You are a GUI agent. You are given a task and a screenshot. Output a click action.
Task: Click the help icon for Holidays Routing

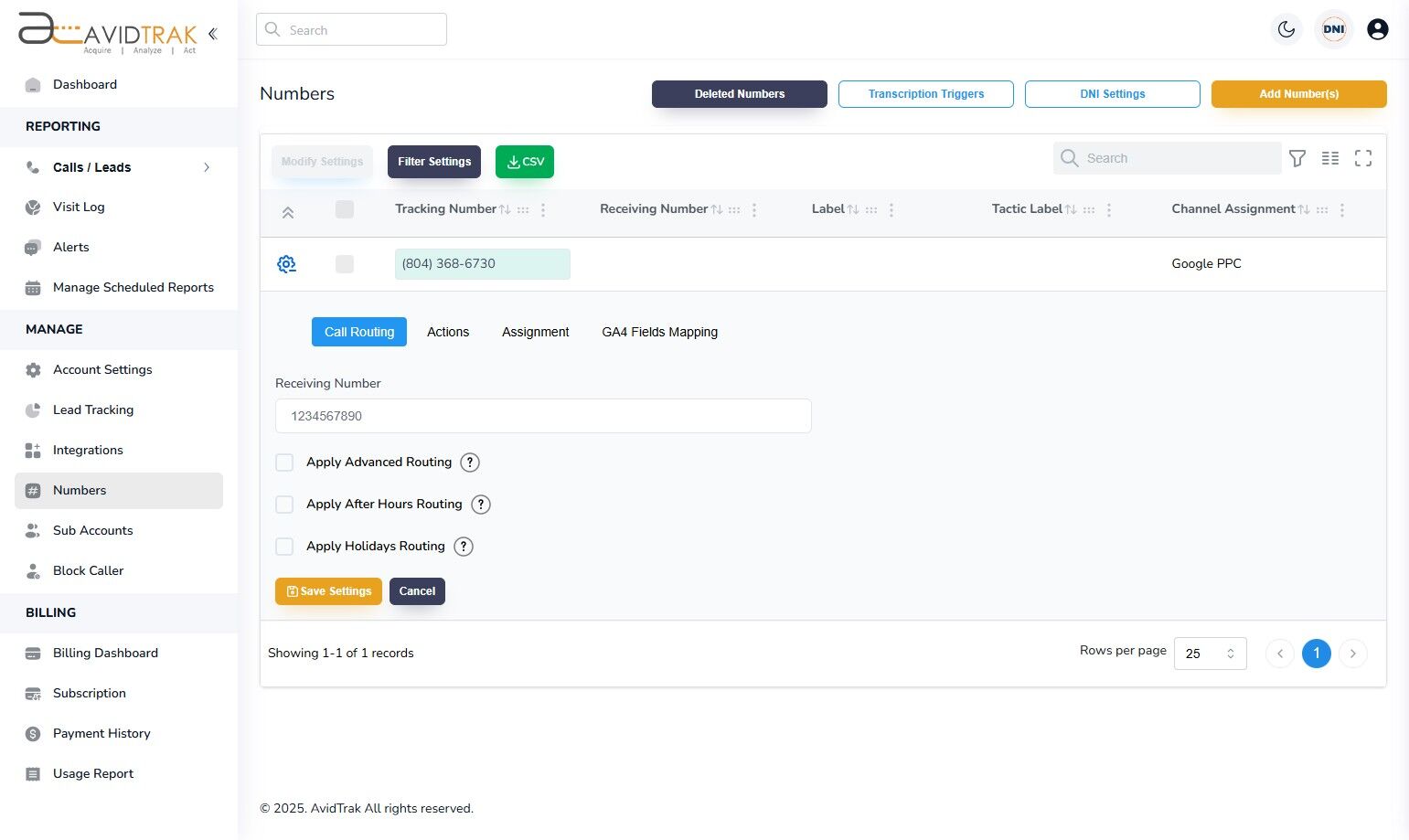[x=464, y=547]
